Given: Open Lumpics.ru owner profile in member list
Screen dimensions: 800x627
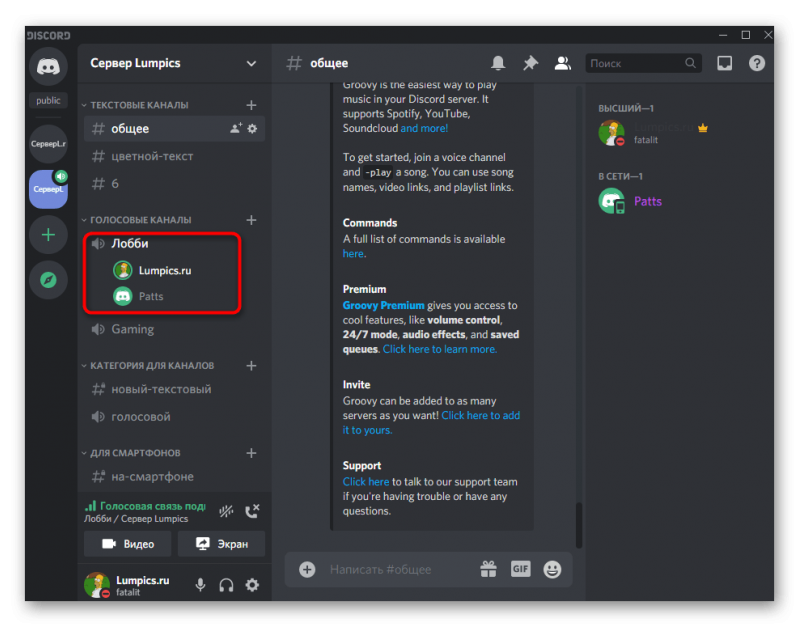Looking at the screenshot, I should point(656,133).
